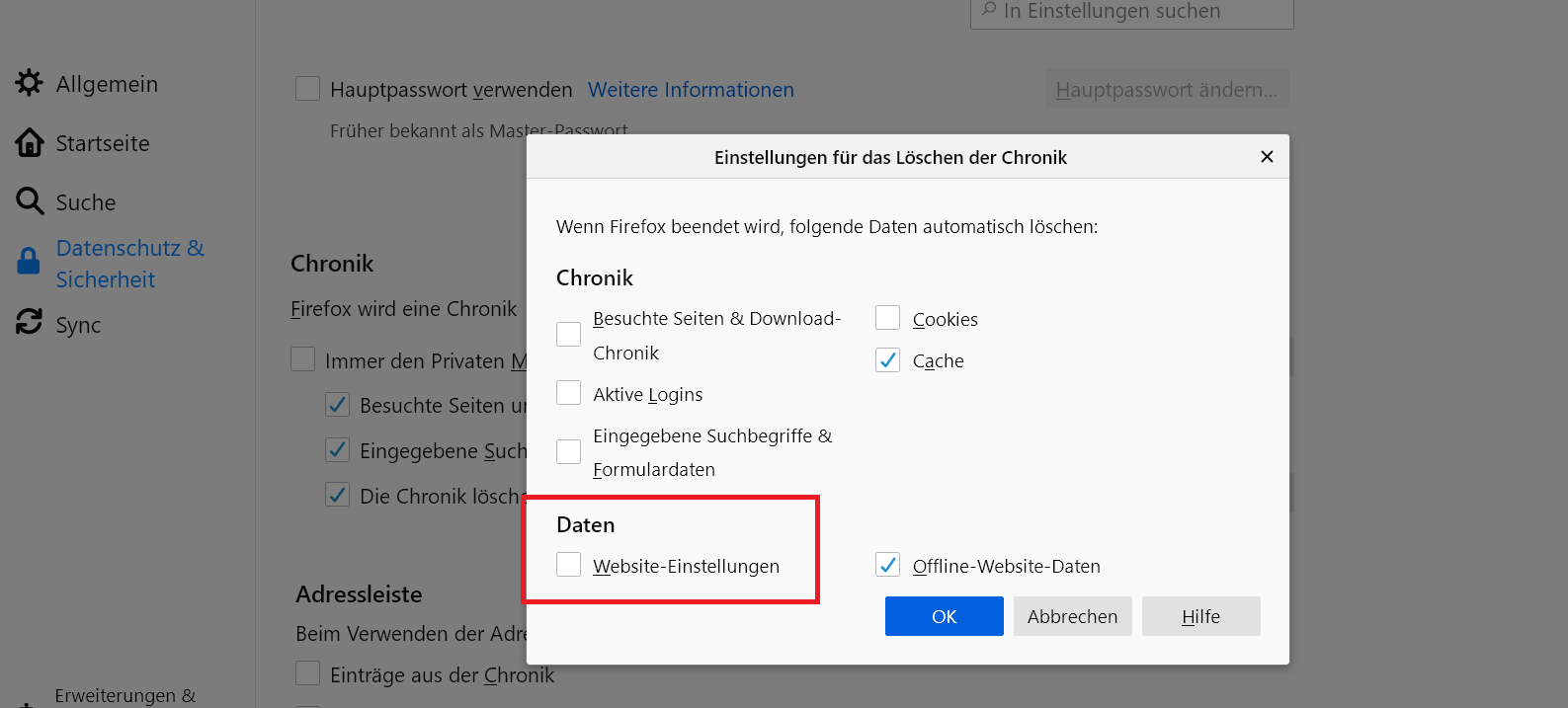1568x708 pixels.
Task: Open the Sync settings category
Action: pyautogui.click(x=78, y=325)
